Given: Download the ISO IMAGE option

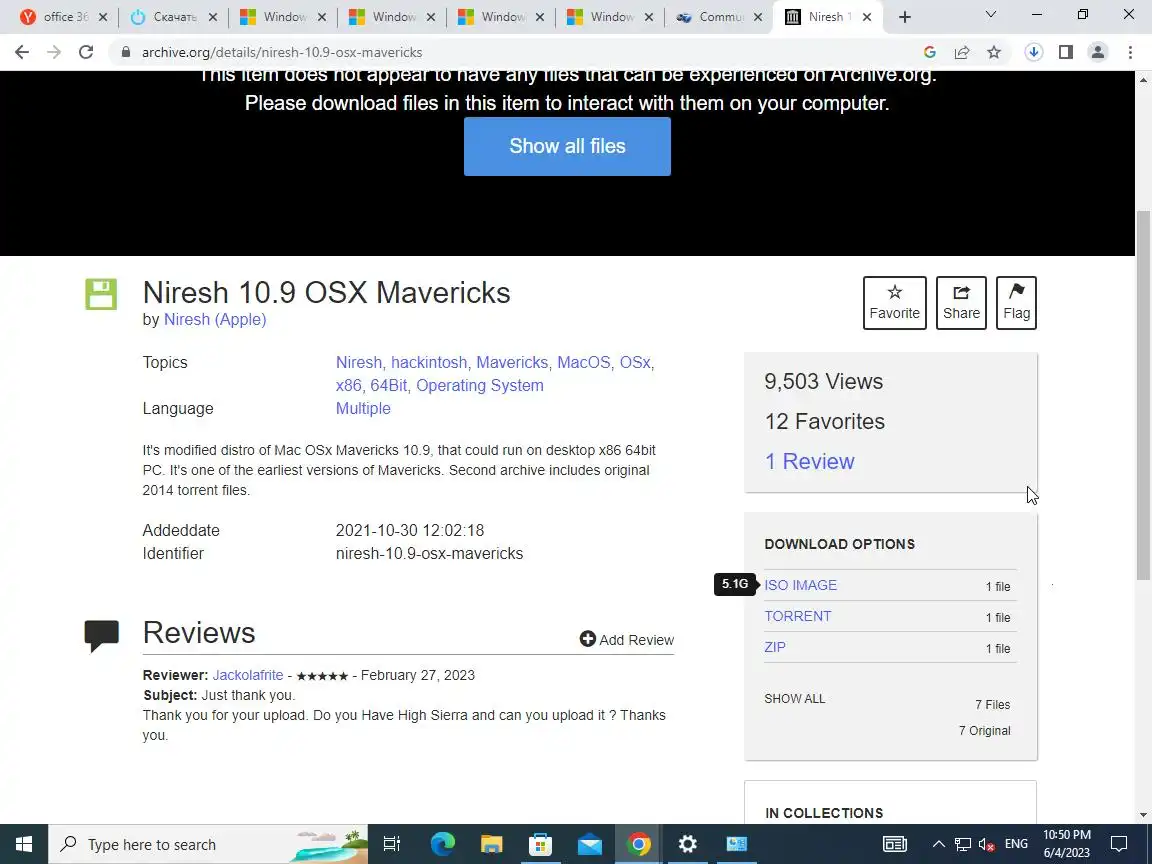Looking at the screenshot, I should [800, 585].
